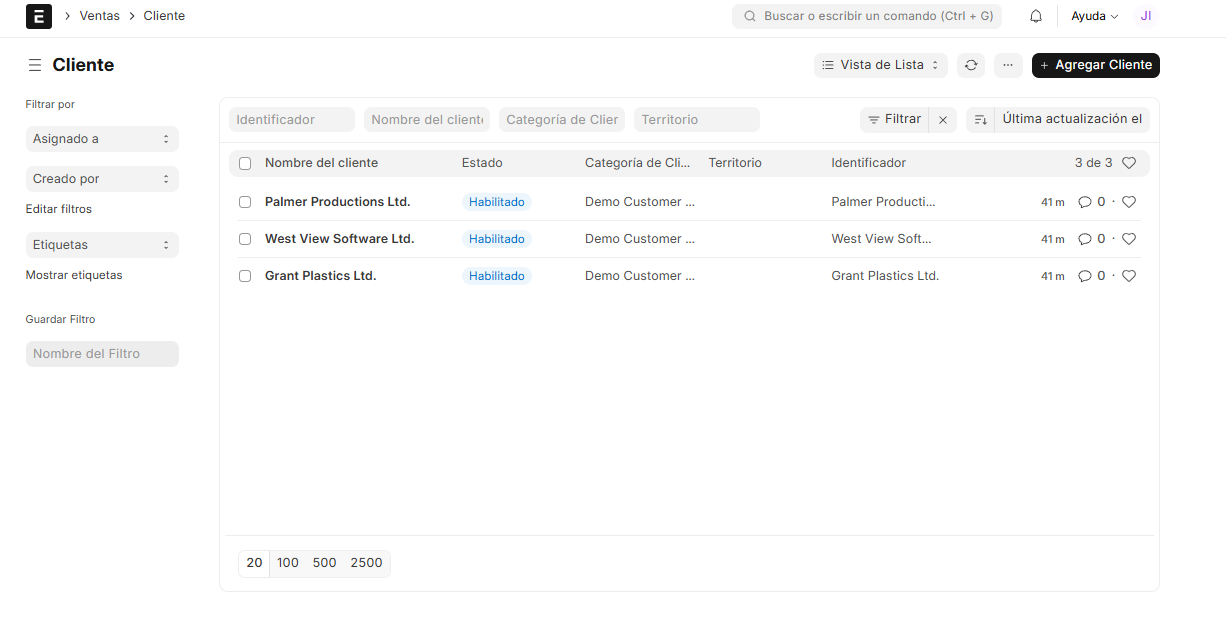This screenshot has width=1226, height=633.
Task: Open the Ayuda menu
Action: point(1094,16)
